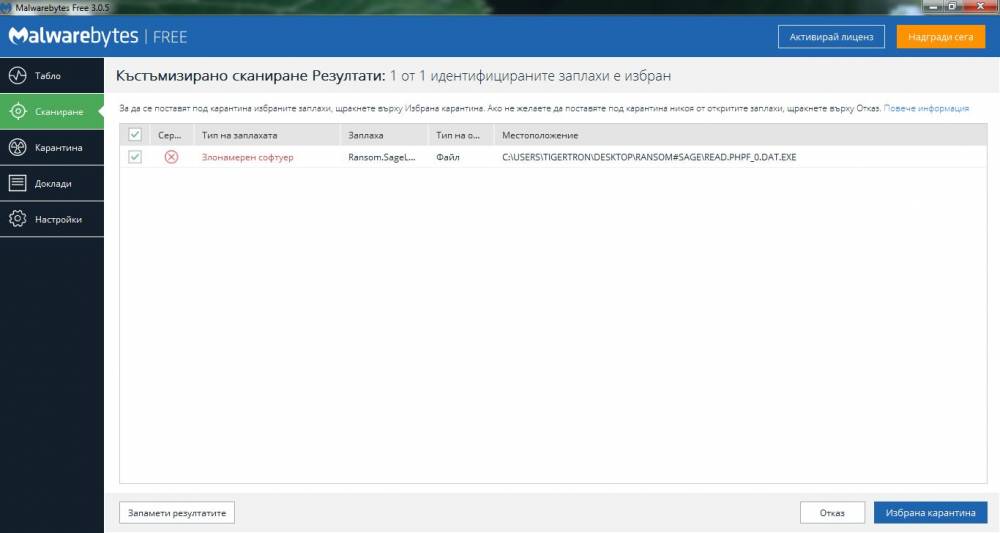This screenshot has width=1000, height=533.
Task: Open the Повече информация link
Action: [x=926, y=108]
